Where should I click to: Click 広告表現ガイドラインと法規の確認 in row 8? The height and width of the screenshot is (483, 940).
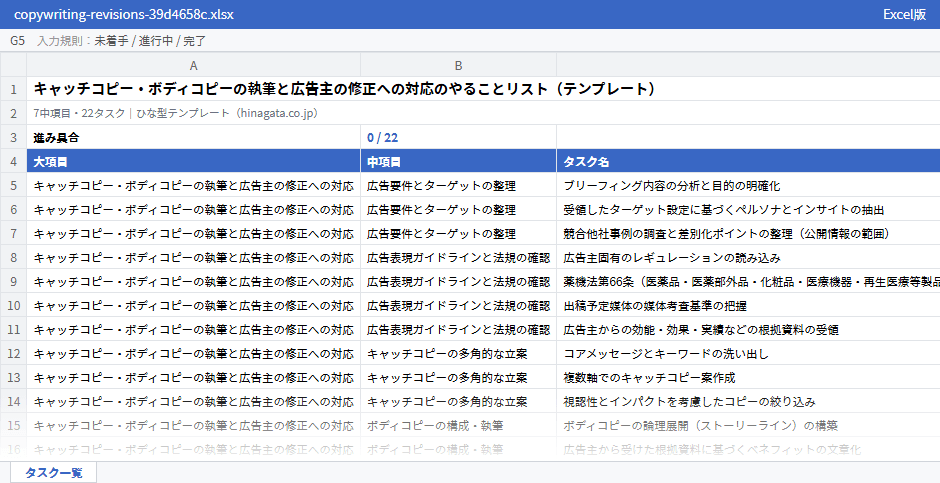[x=459, y=258]
